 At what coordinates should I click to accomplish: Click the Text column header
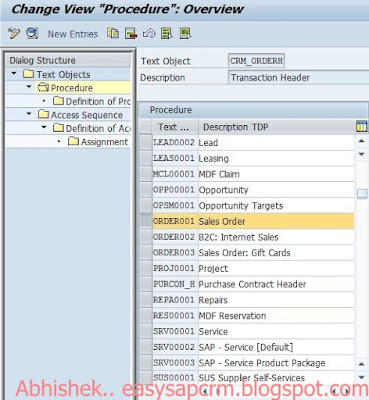click(x=175, y=127)
